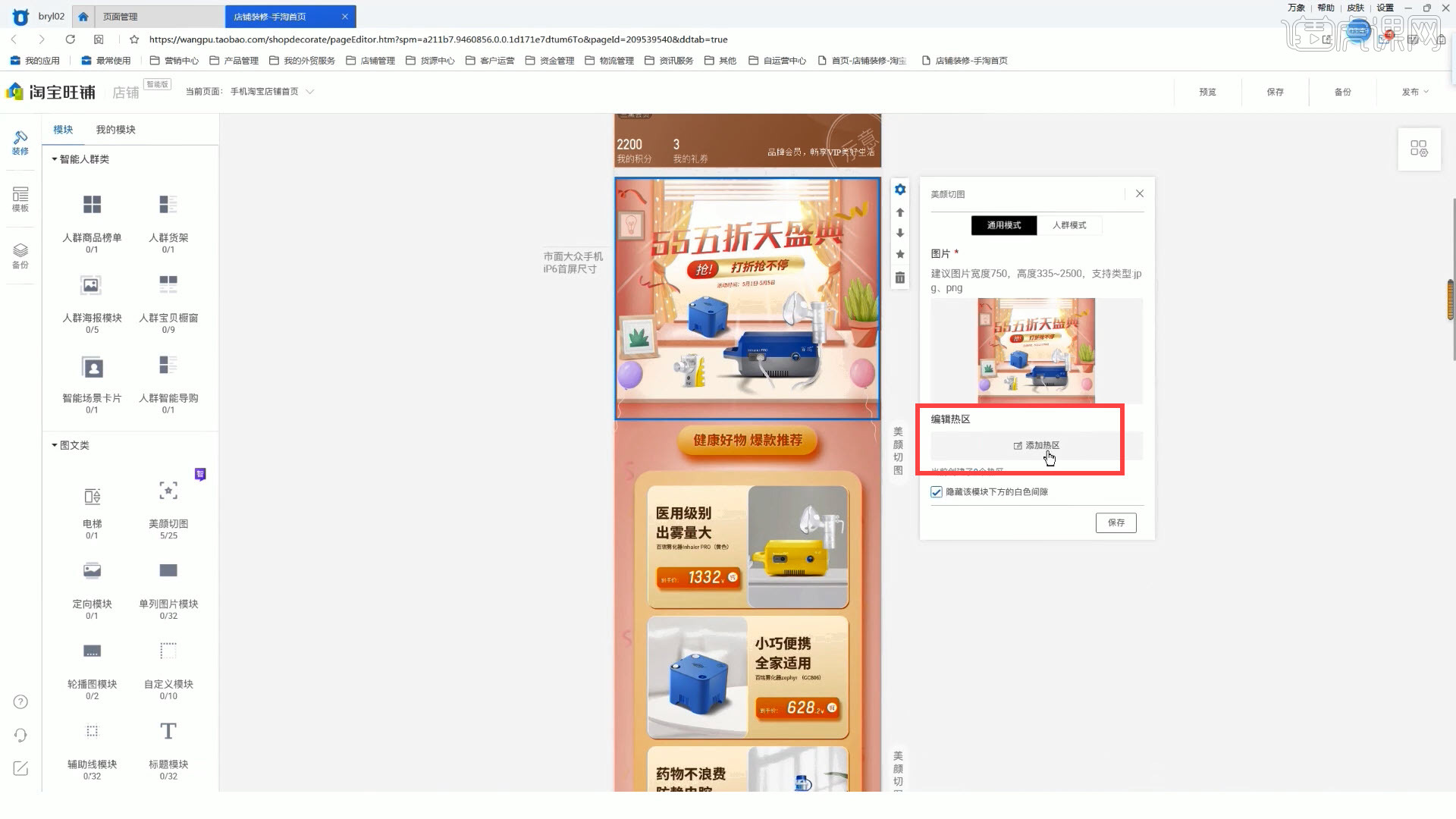Screen dimensions: 1456x819
Task: Click the browser address bar URL
Action: point(438,39)
